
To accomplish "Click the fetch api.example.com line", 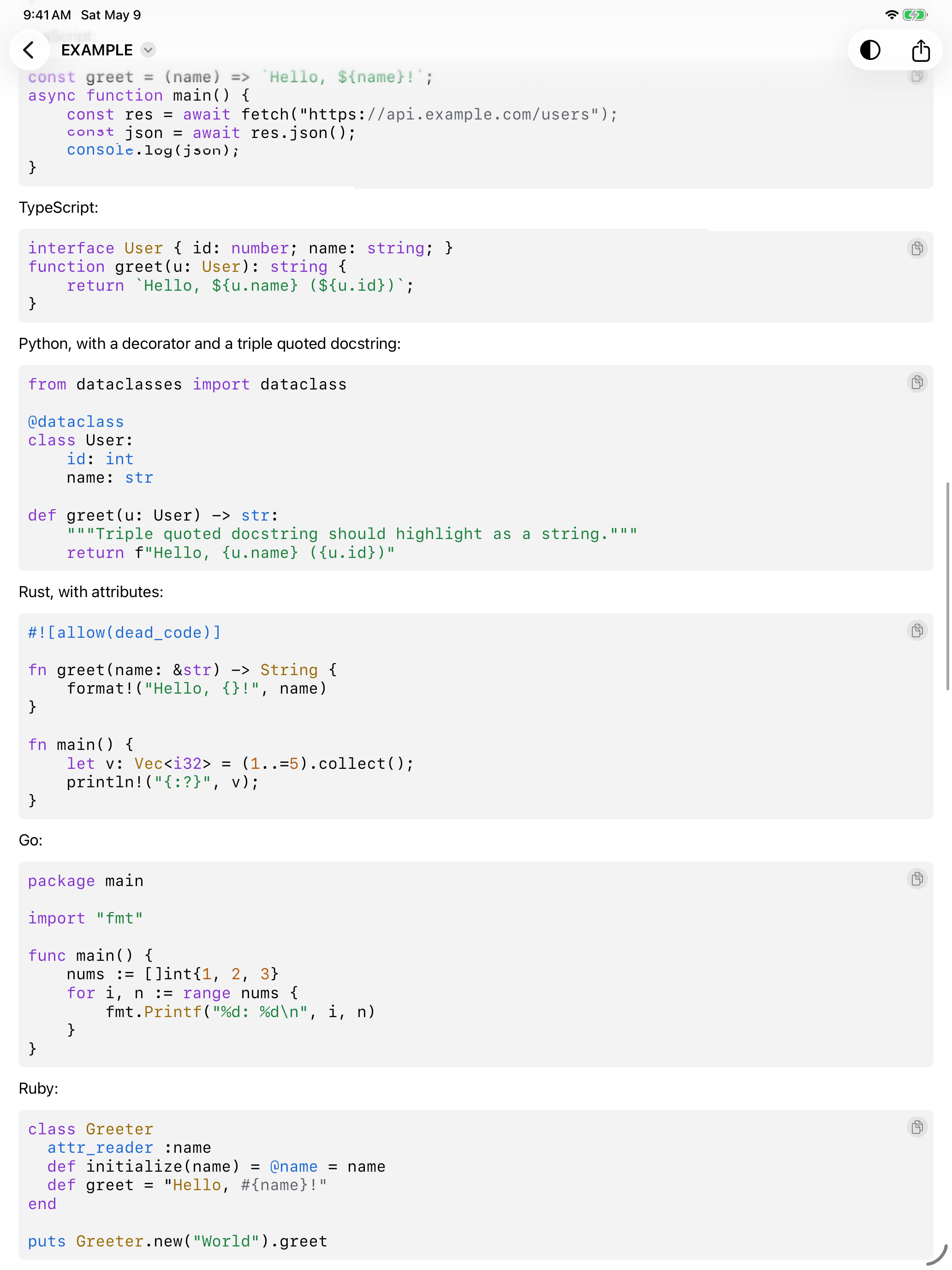I will (x=342, y=115).
